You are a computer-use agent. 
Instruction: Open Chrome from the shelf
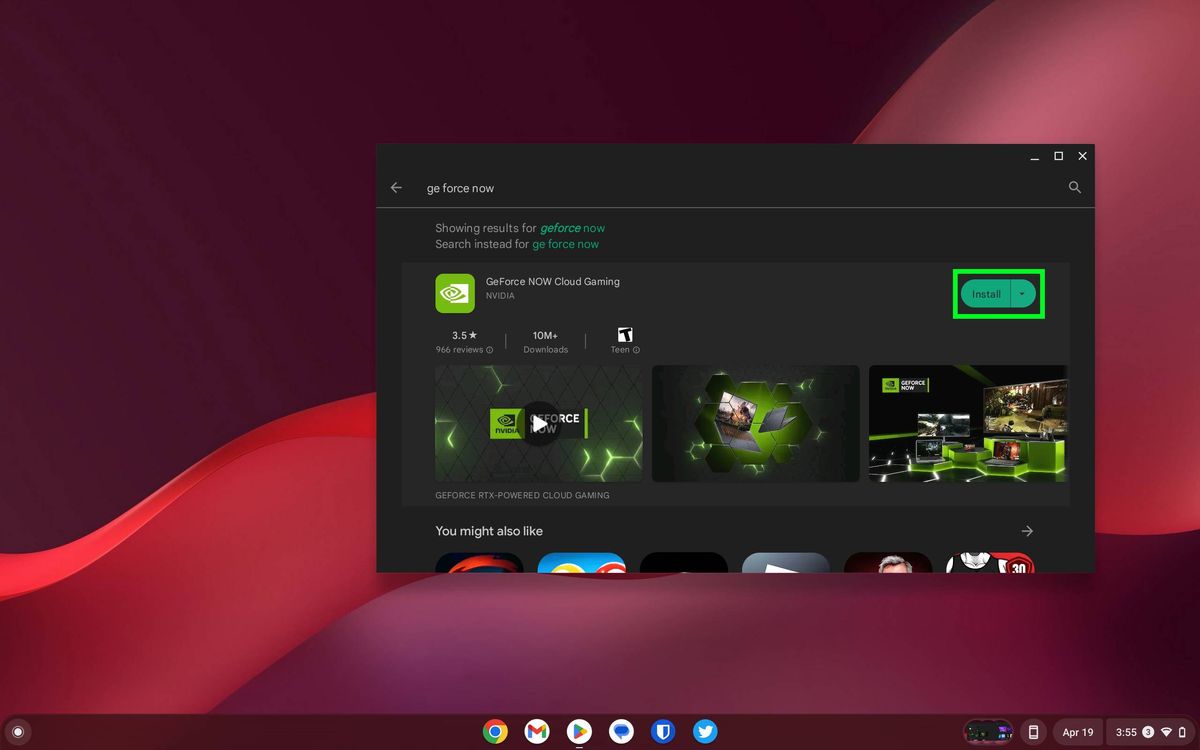[494, 731]
